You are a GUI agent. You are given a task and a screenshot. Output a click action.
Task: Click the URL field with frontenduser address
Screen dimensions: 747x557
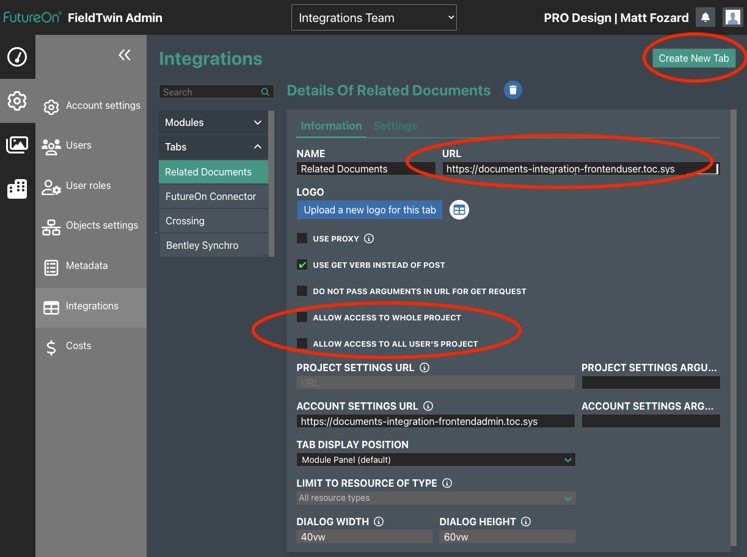click(x=581, y=169)
